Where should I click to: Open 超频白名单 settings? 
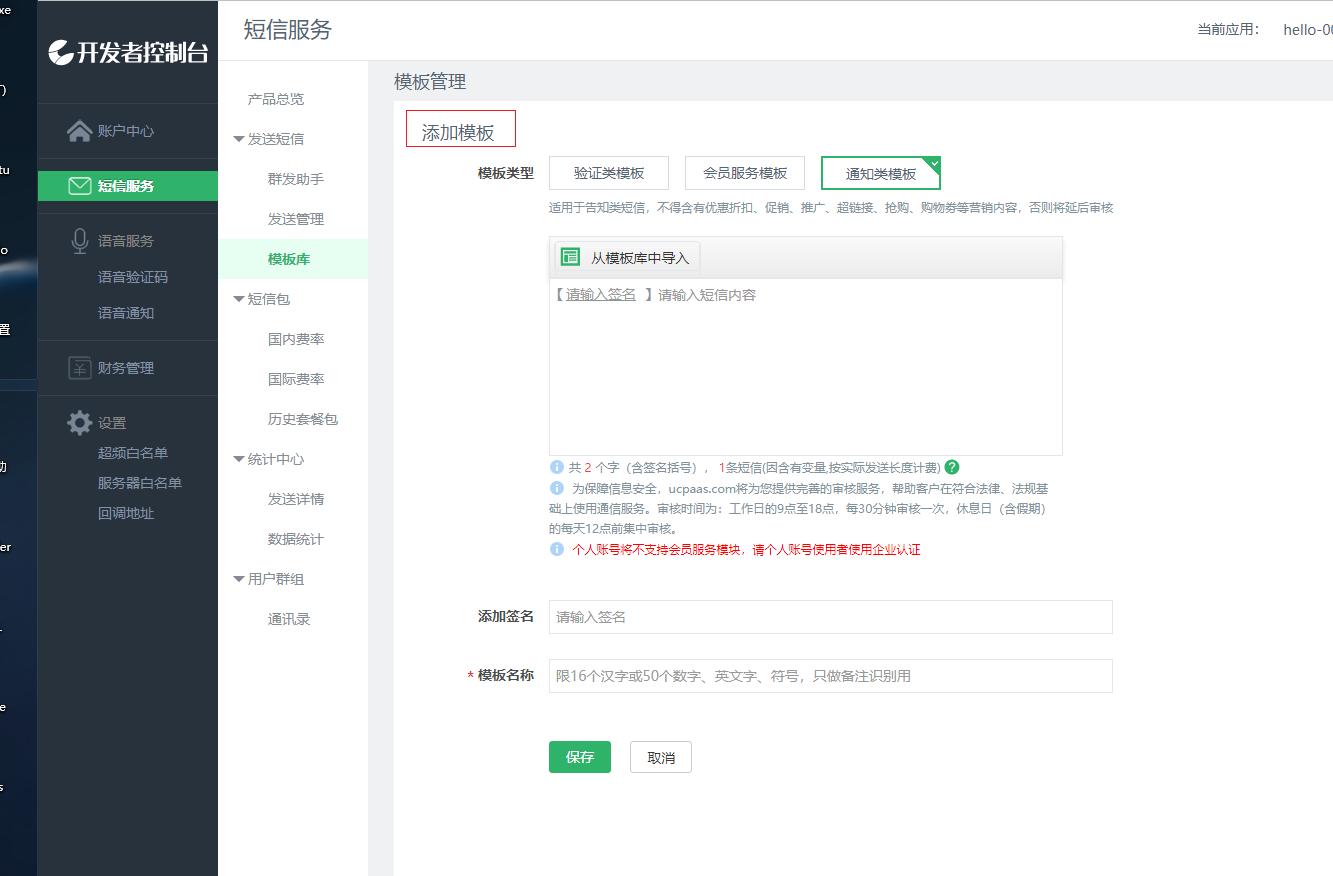point(133,453)
